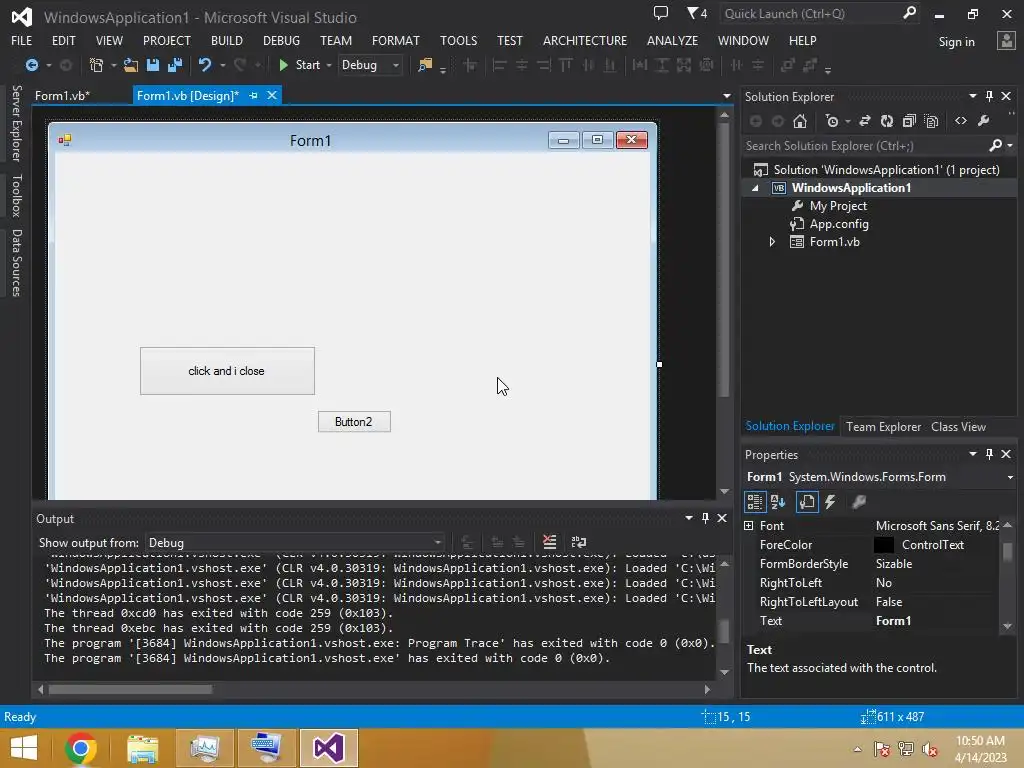Click the Collapse All icon in Solution Explorer
Screen dimensions: 1024x768
click(909, 121)
